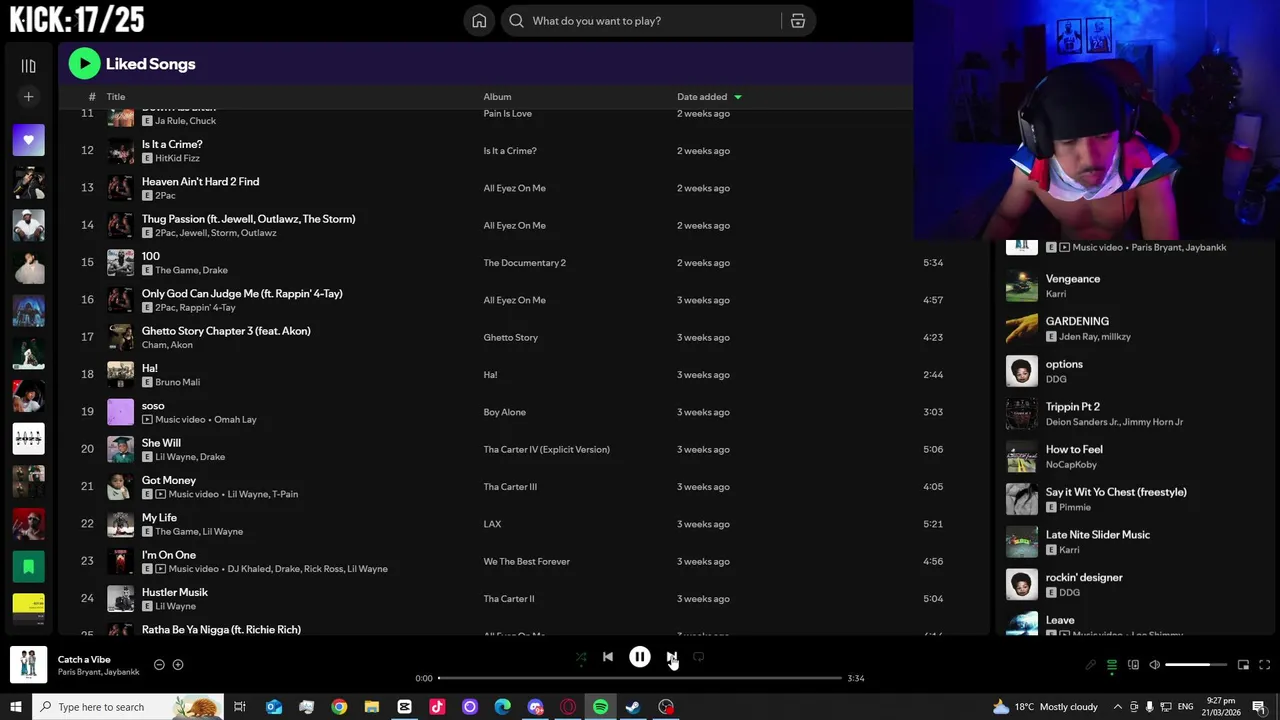Open Steam from Windows taskbar

[633, 707]
